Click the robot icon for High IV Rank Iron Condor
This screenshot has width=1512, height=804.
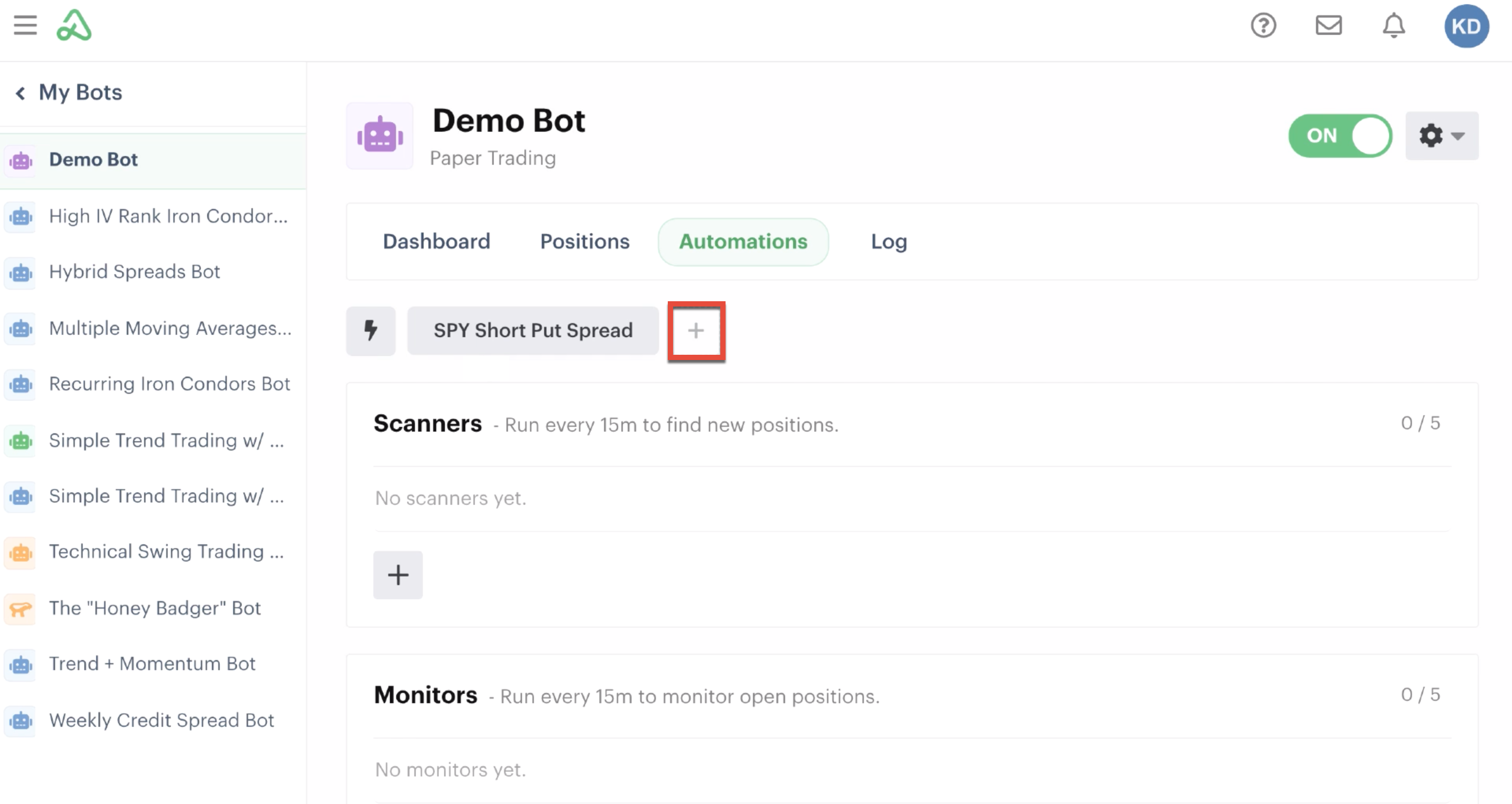pyautogui.click(x=20, y=217)
